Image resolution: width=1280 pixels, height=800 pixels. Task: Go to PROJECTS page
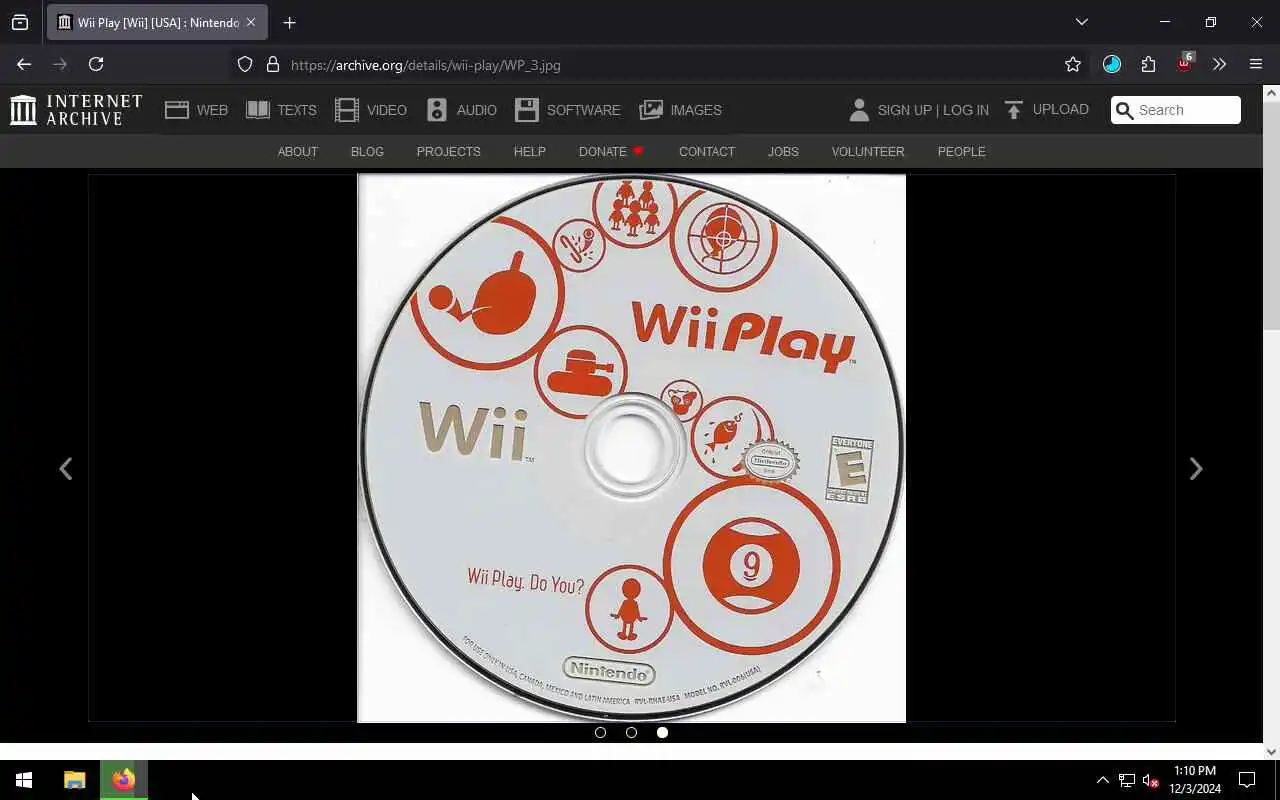[x=448, y=151]
